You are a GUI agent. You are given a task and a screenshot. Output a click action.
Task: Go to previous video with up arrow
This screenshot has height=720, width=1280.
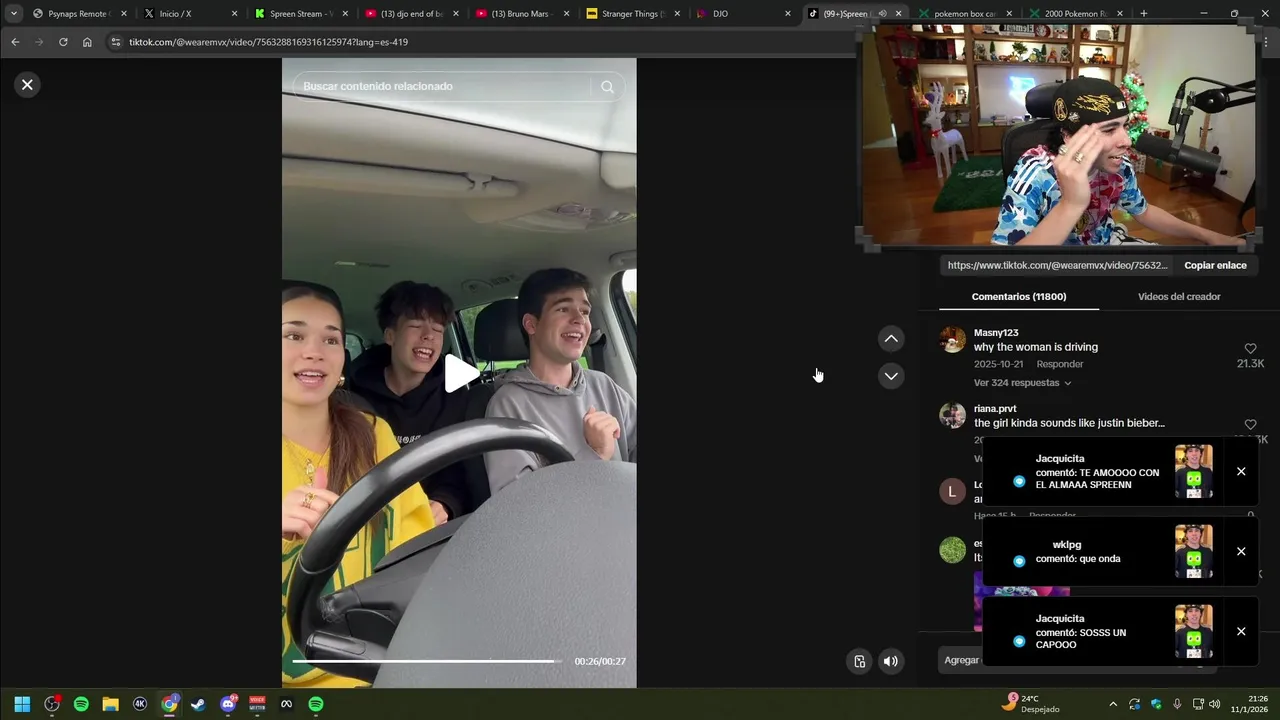pyautogui.click(x=891, y=339)
